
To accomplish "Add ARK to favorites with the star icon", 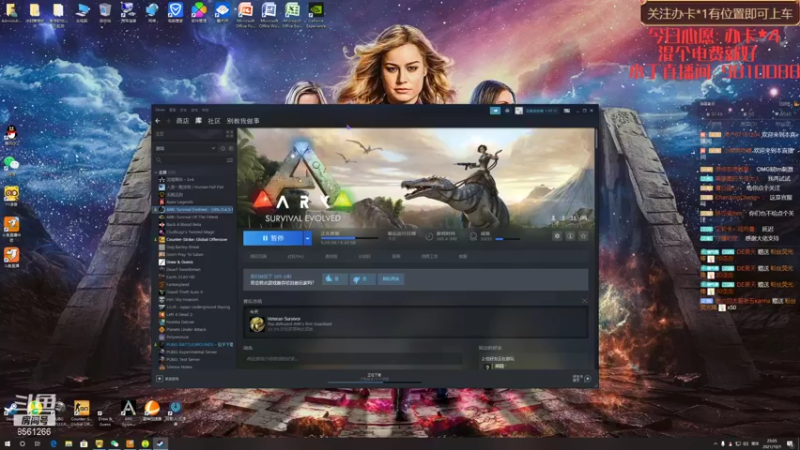I will 583,236.
